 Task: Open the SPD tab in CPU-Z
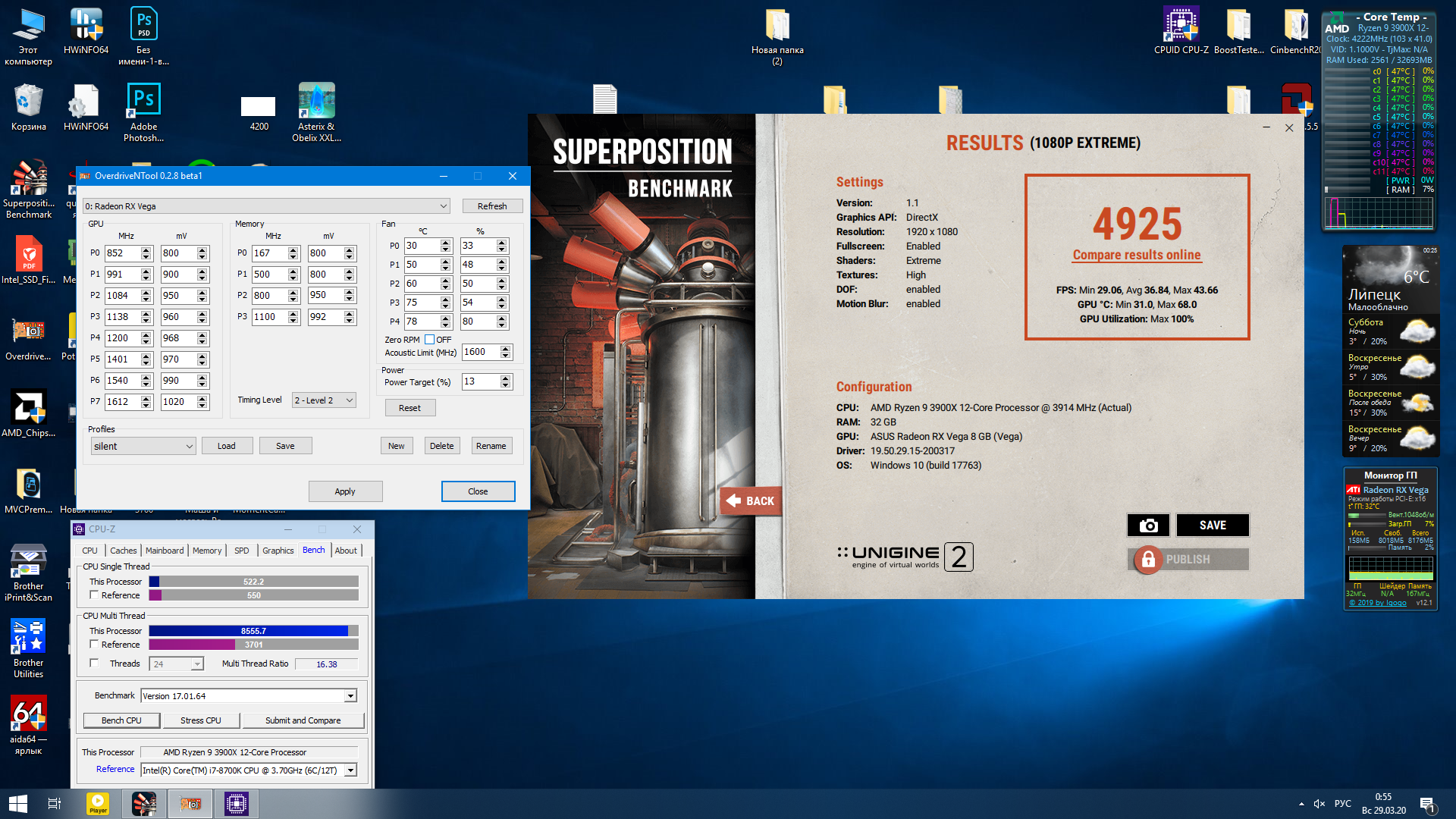(x=241, y=551)
